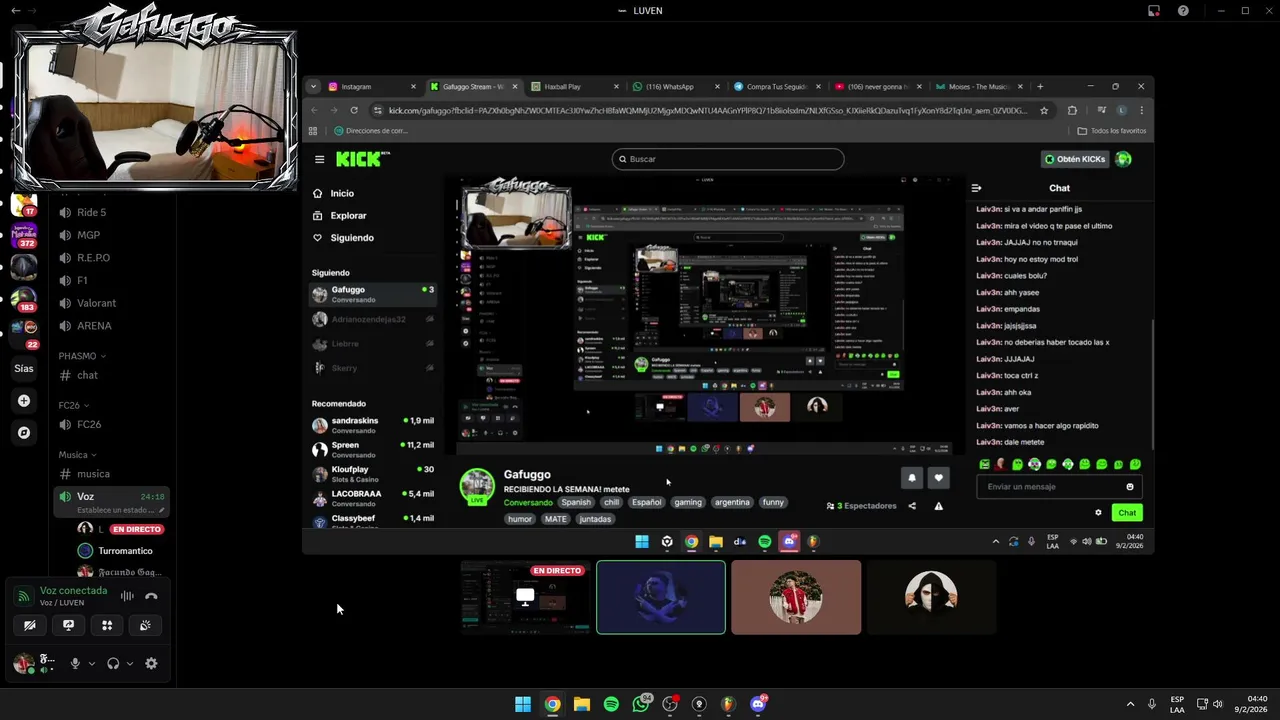Click Discord's LUVEN window title
The image size is (1280, 720).
(x=648, y=11)
